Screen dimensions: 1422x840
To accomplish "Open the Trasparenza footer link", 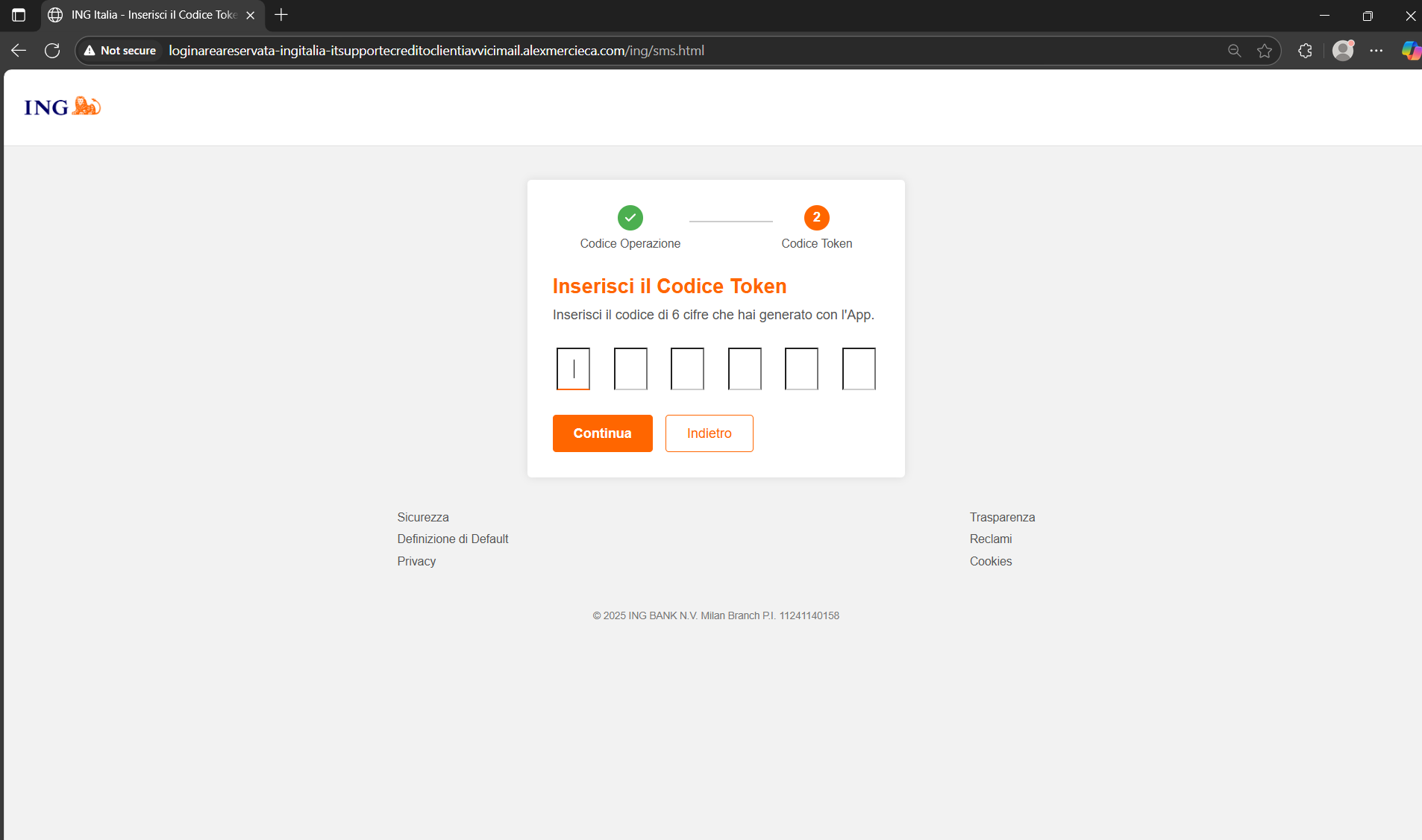I will coord(1002,517).
